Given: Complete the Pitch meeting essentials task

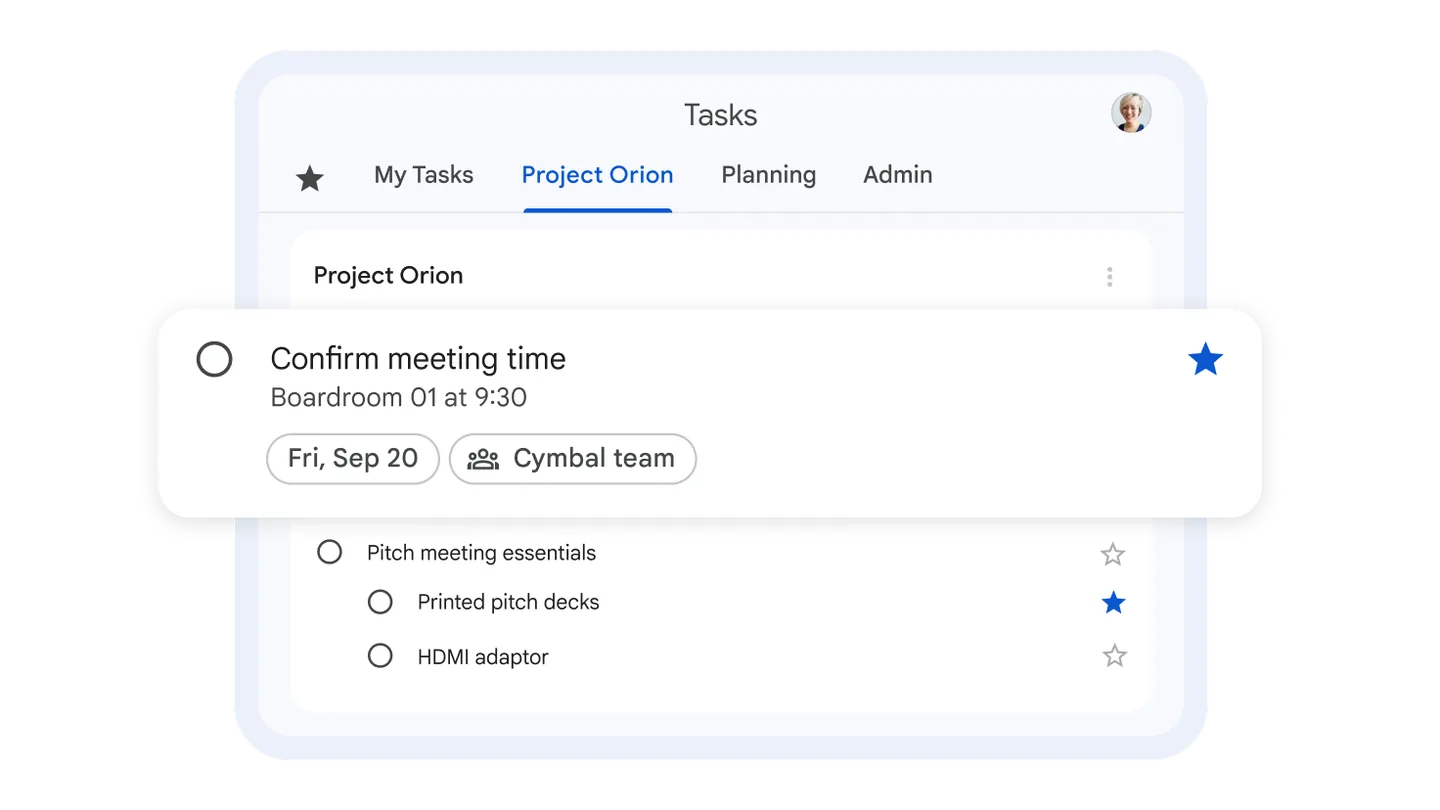Looking at the screenshot, I should coord(329,552).
